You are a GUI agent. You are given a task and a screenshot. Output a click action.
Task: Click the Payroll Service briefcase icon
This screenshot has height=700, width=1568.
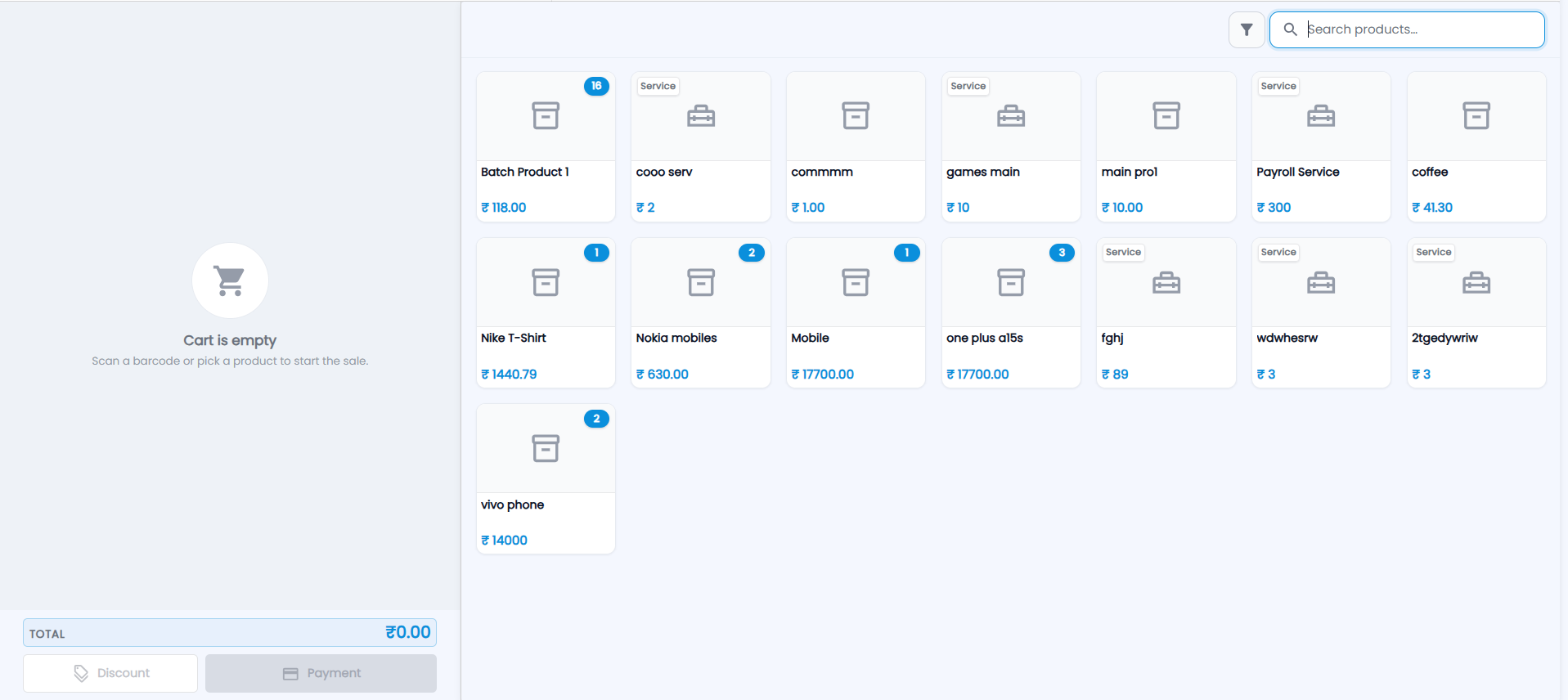pos(1321,116)
